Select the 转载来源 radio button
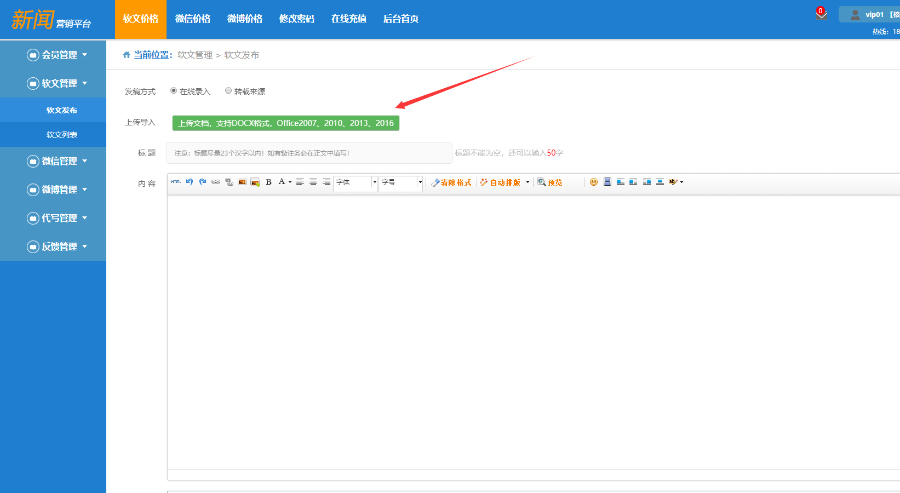Image resolution: width=900 pixels, height=493 pixels. point(228,91)
